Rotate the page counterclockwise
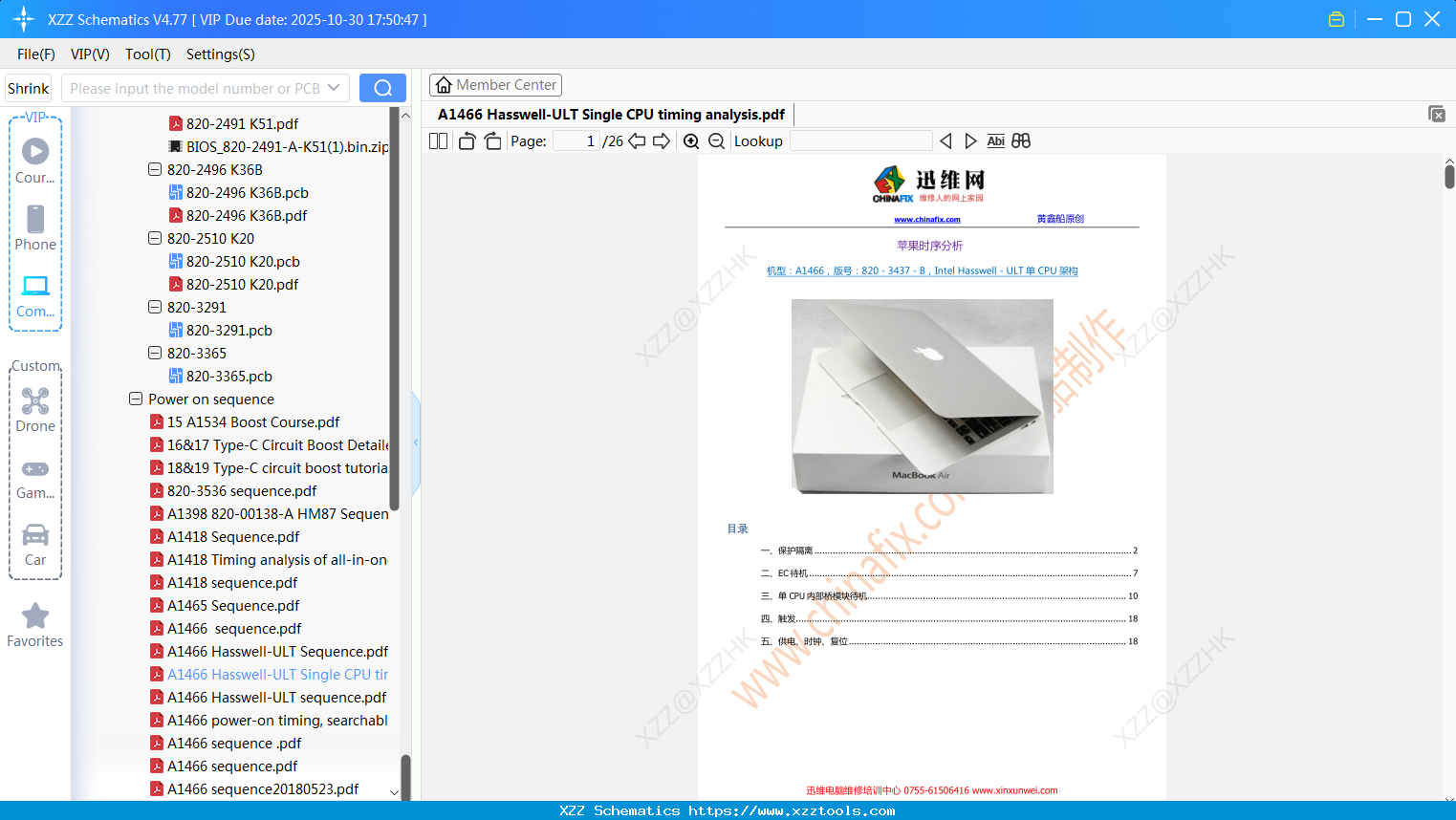 click(467, 141)
